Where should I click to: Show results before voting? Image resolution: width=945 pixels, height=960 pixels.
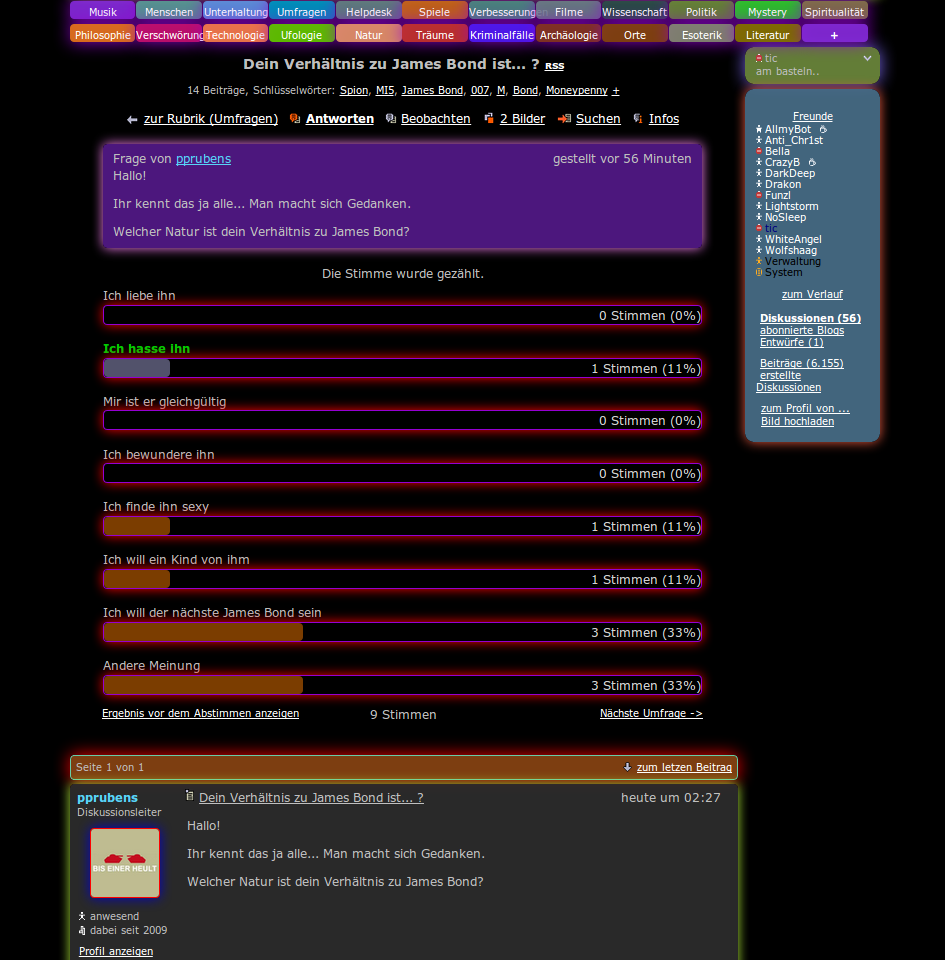[x=200, y=713]
